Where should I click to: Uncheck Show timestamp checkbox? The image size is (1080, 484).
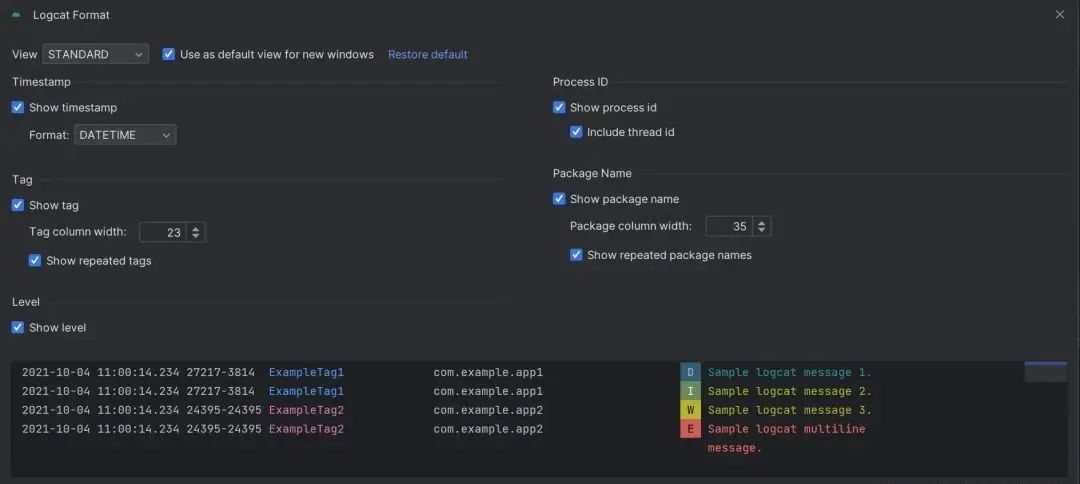(18, 107)
